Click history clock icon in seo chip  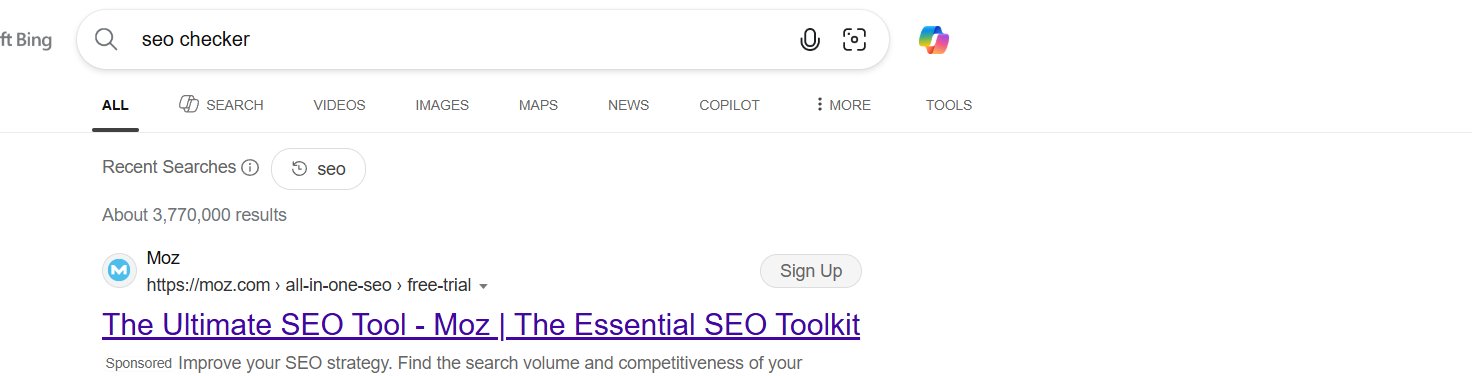click(299, 169)
